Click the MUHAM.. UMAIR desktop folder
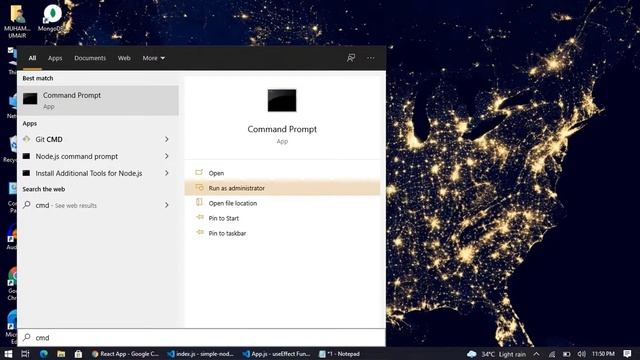 point(17,21)
